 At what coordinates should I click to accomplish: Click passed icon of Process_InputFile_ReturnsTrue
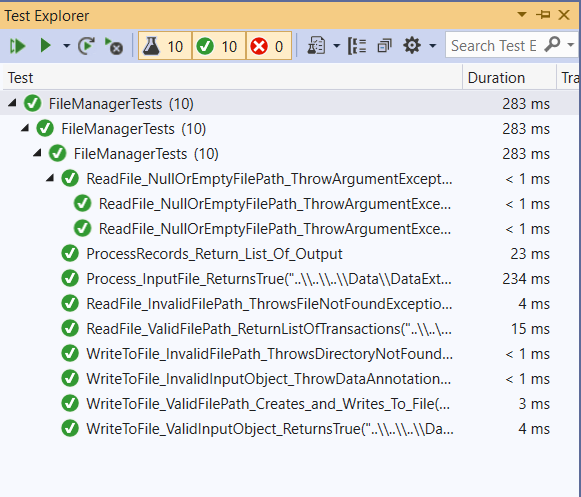coord(70,279)
